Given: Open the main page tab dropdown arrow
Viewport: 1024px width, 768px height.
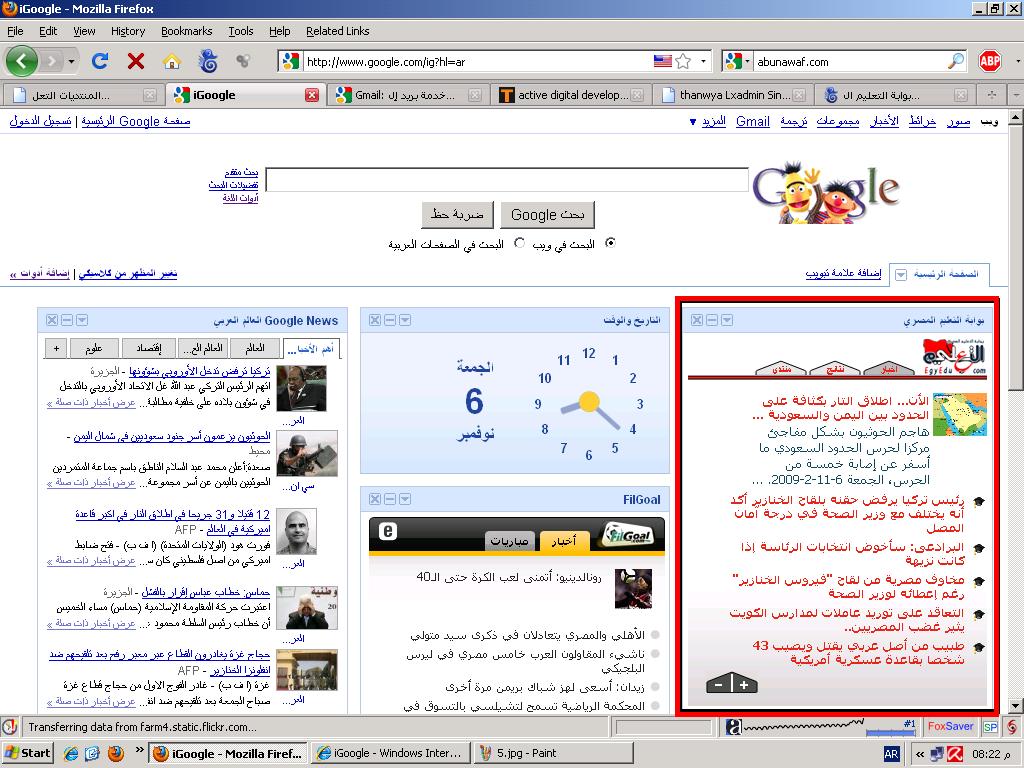Looking at the screenshot, I should click(901, 274).
